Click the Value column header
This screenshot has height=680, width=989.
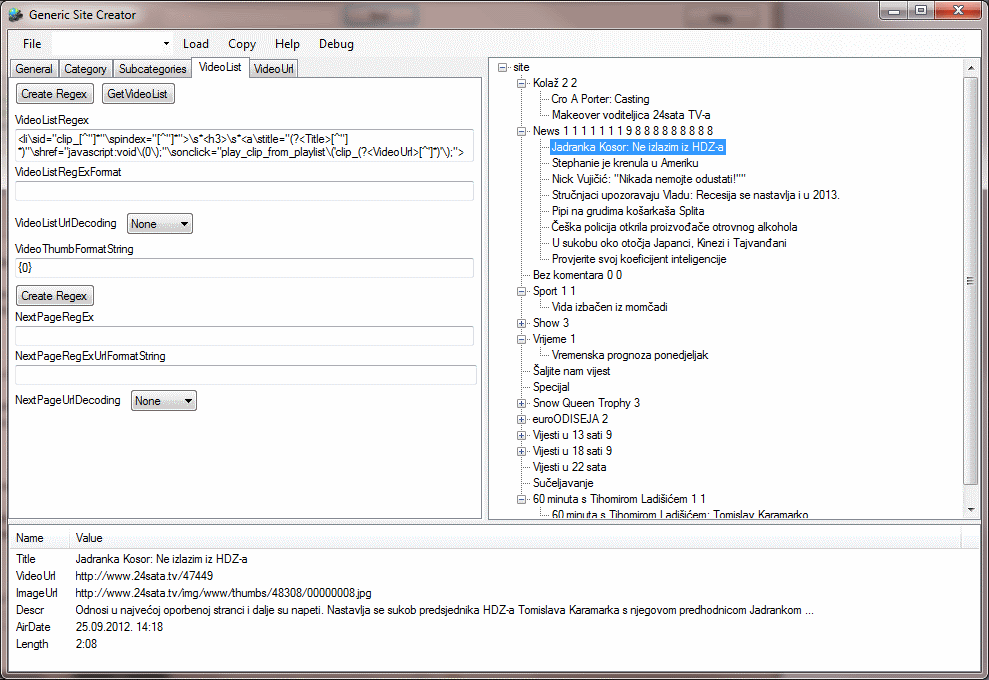click(x=90, y=538)
